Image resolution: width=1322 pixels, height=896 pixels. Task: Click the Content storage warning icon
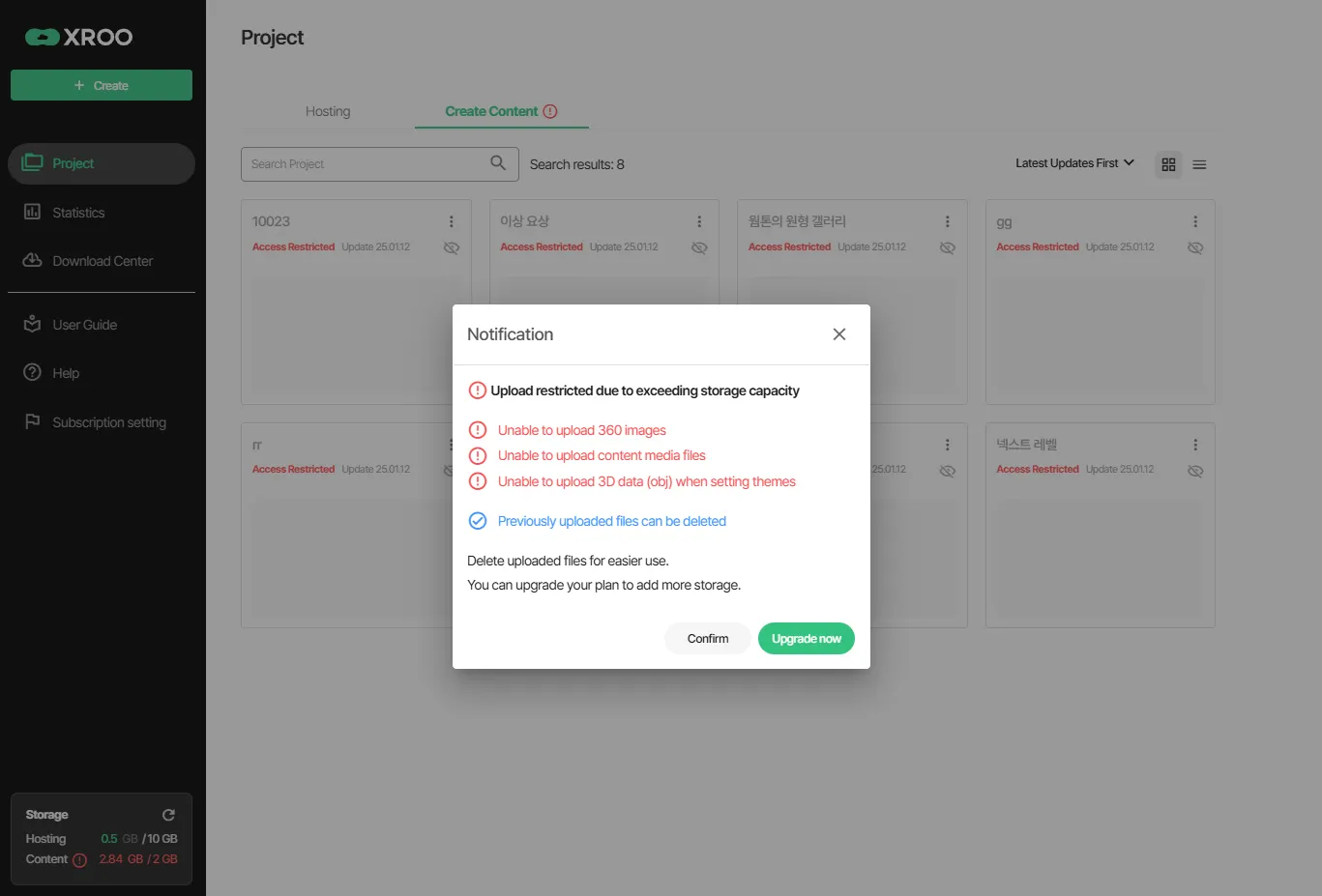(79, 860)
